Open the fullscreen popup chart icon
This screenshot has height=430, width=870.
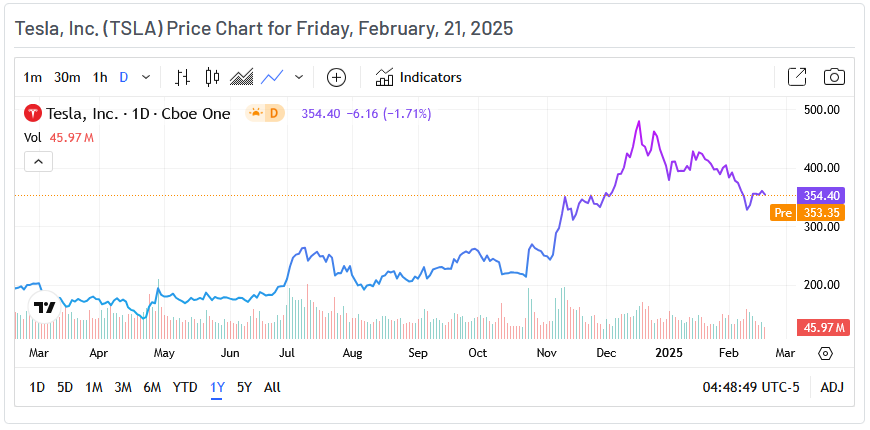coord(797,77)
